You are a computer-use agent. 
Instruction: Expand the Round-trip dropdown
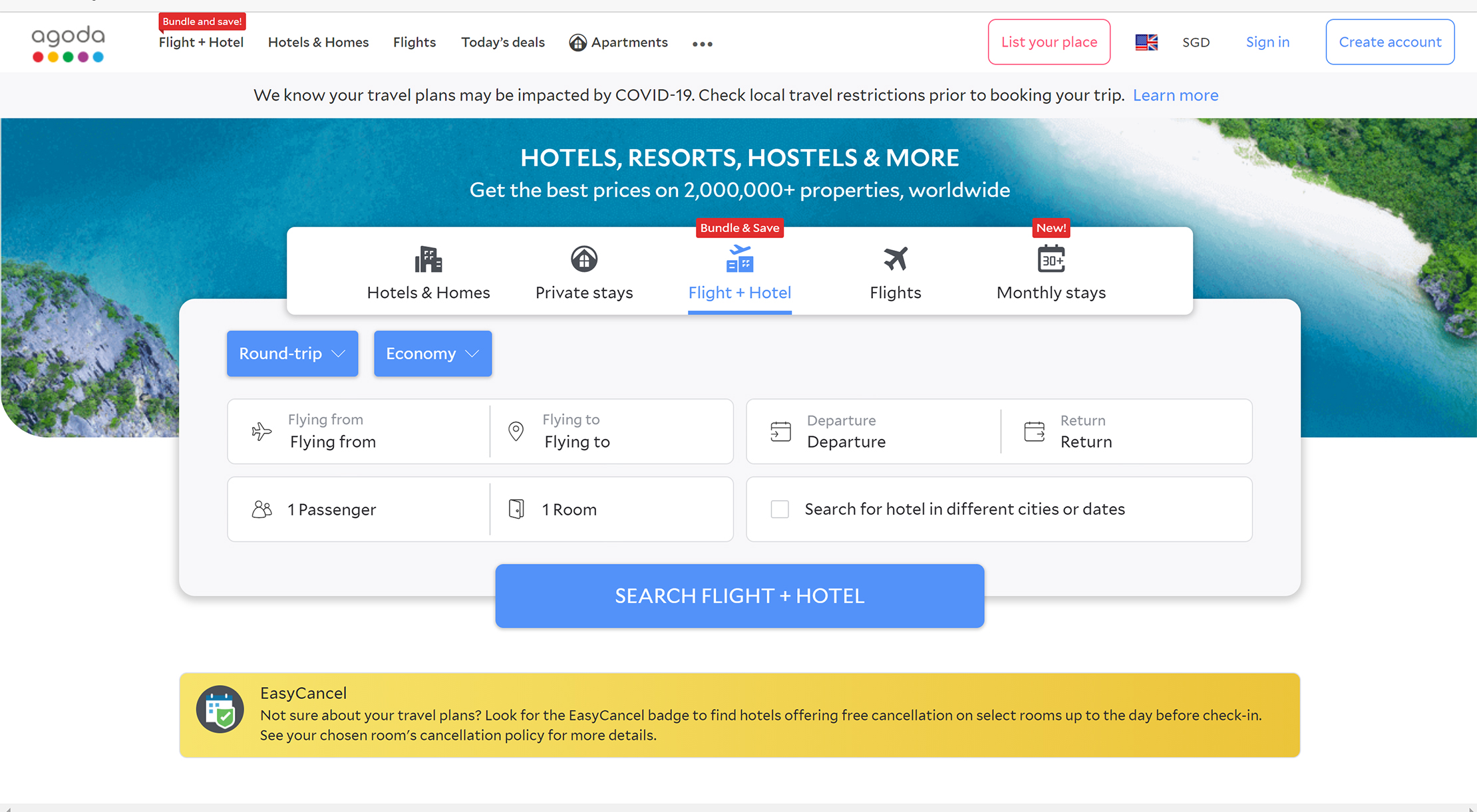click(293, 354)
